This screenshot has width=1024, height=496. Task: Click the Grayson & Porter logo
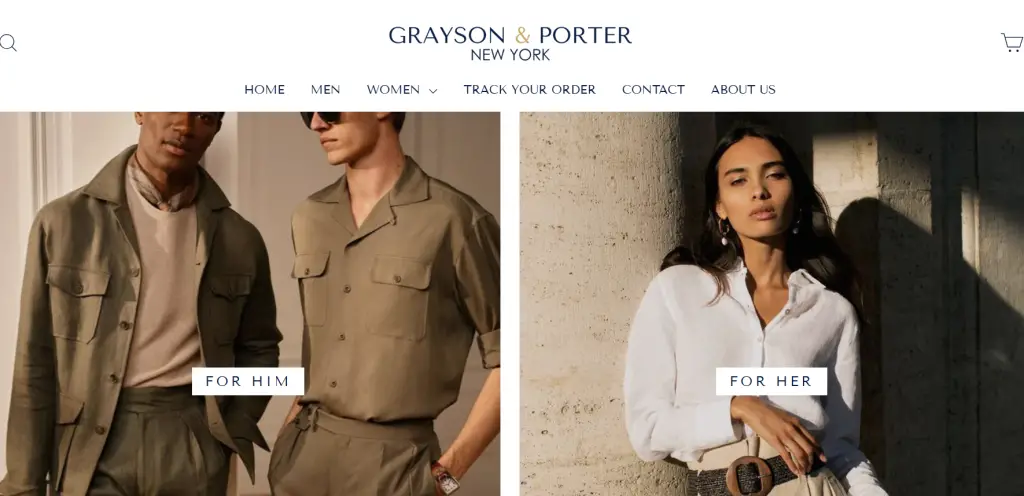[x=510, y=43]
